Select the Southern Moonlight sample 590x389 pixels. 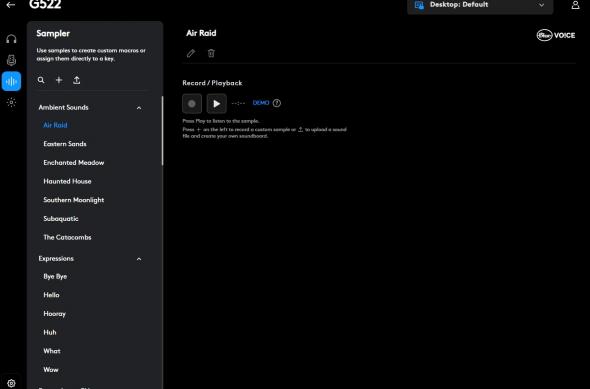pyautogui.click(x=74, y=200)
